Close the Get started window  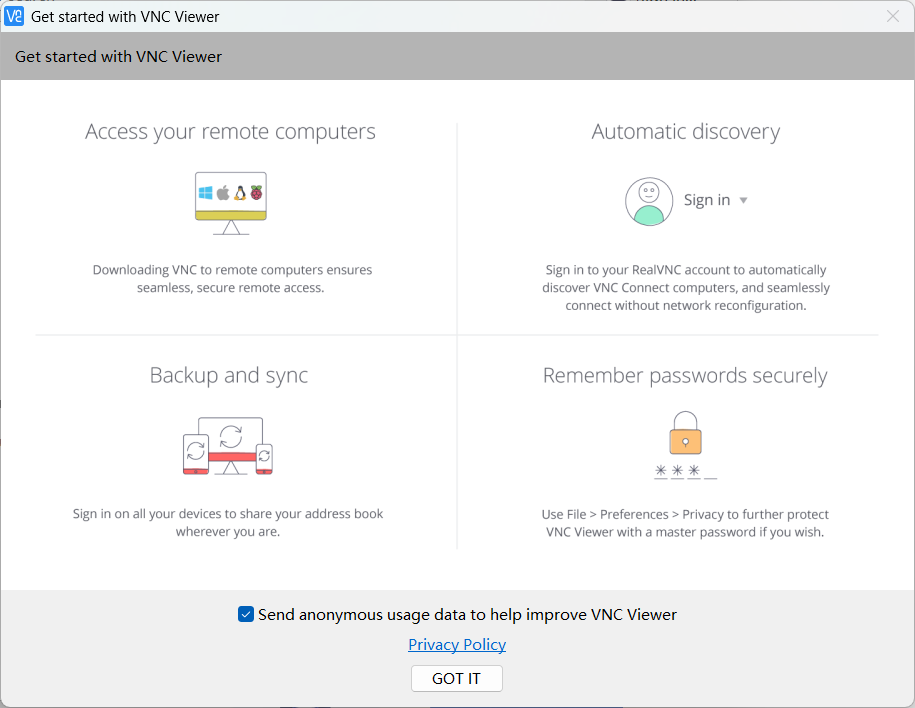[x=893, y=16]
